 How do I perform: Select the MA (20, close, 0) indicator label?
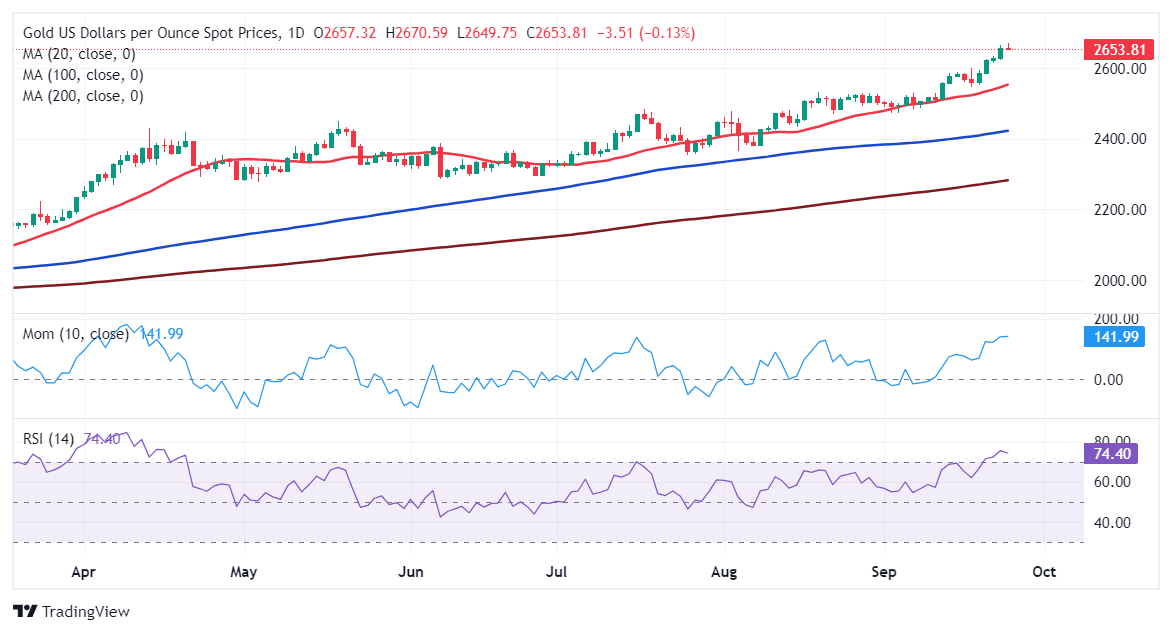point(78,54)
